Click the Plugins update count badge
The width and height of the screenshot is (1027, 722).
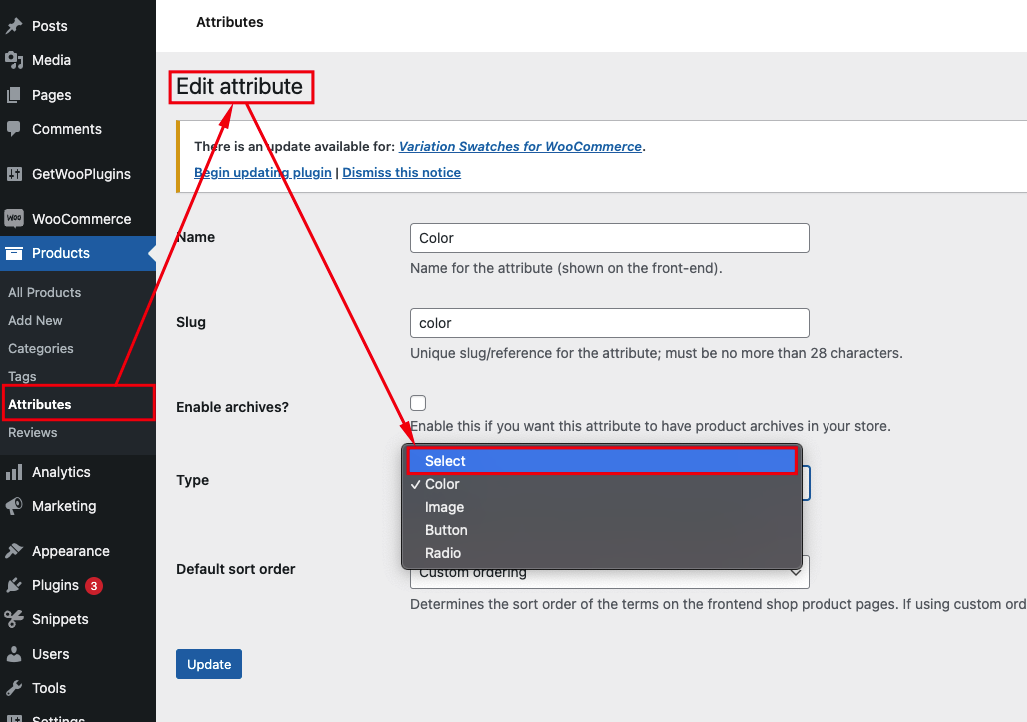click(x=94, y=586)
